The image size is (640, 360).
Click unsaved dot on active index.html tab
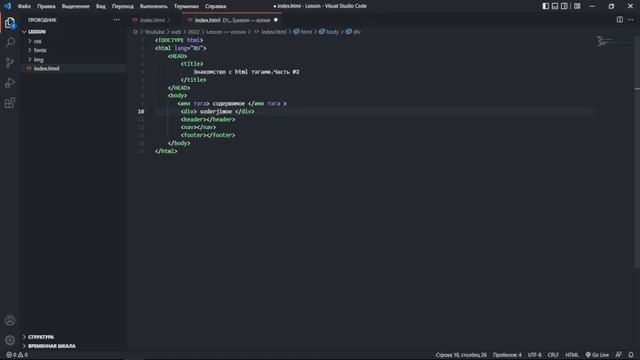point(276,20)
